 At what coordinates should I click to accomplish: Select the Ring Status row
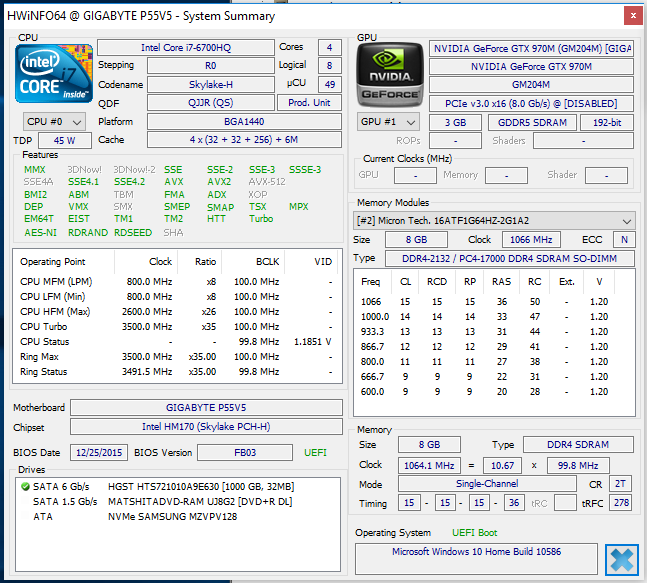pyautogui.click(x=176, y=372)
